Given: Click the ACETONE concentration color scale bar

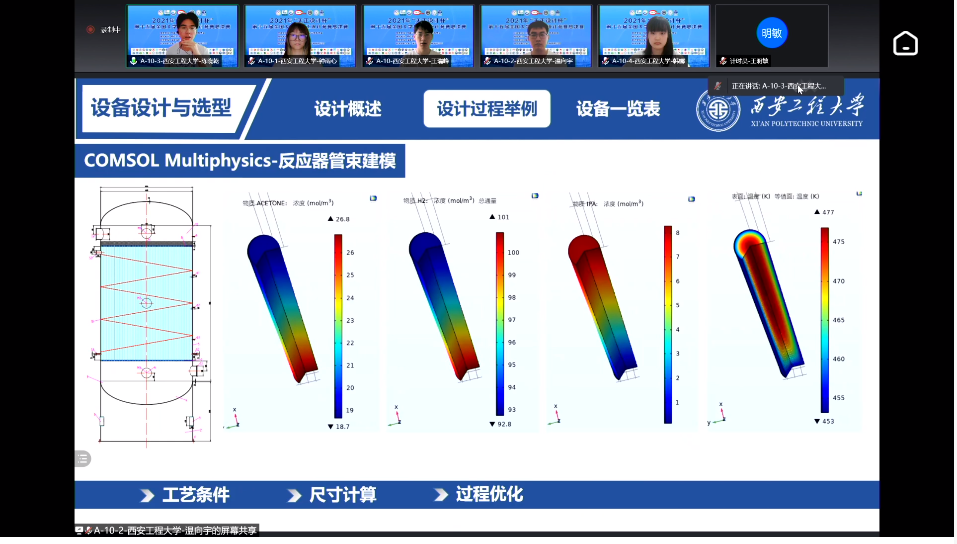Looking at the screenshot, I should click(338, 326).
